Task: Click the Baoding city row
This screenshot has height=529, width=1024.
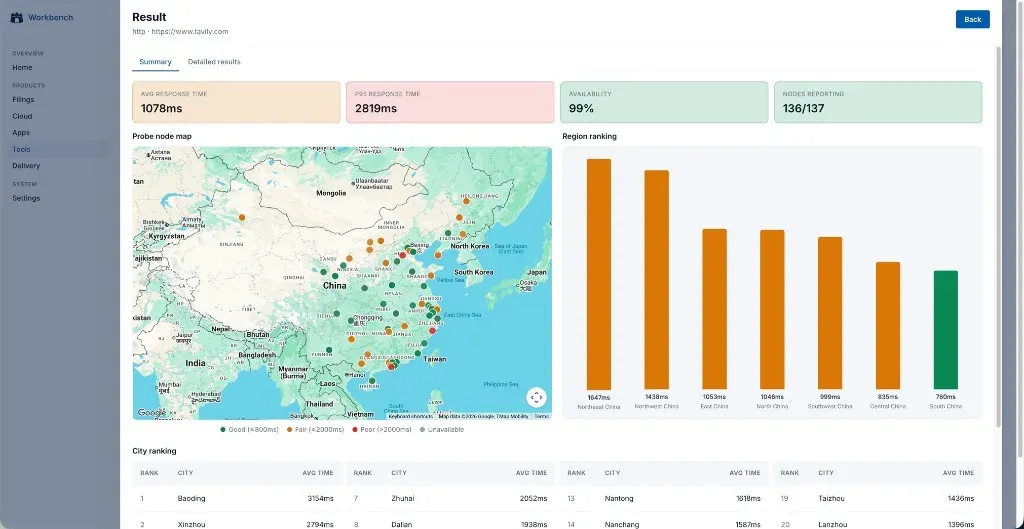Action: click(236, 498)
